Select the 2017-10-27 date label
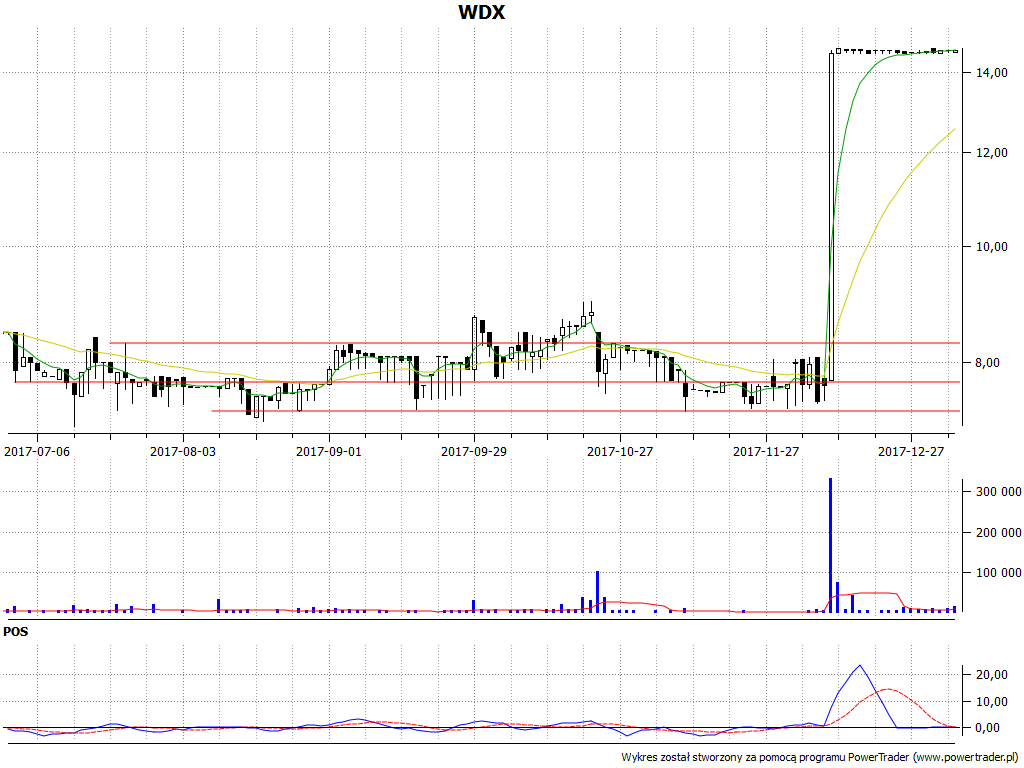 pos(620,451)
